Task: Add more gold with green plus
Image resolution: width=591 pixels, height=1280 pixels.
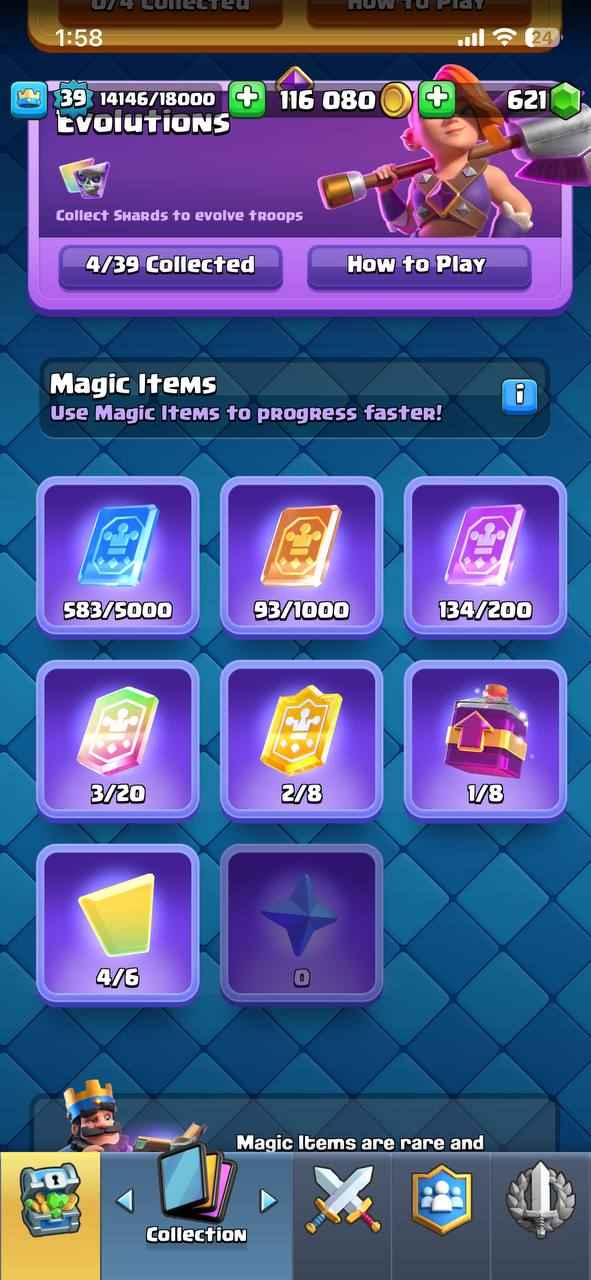Action: tap(437, 99)
